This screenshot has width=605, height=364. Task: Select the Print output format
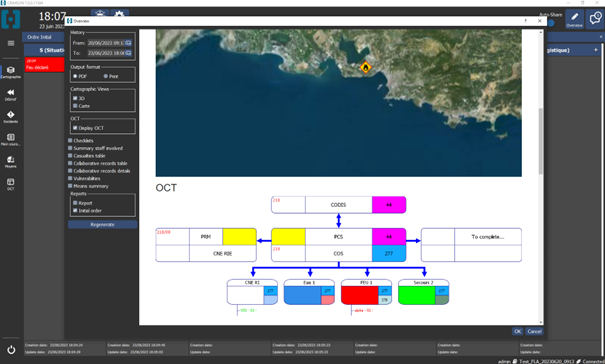coord(106,76)
